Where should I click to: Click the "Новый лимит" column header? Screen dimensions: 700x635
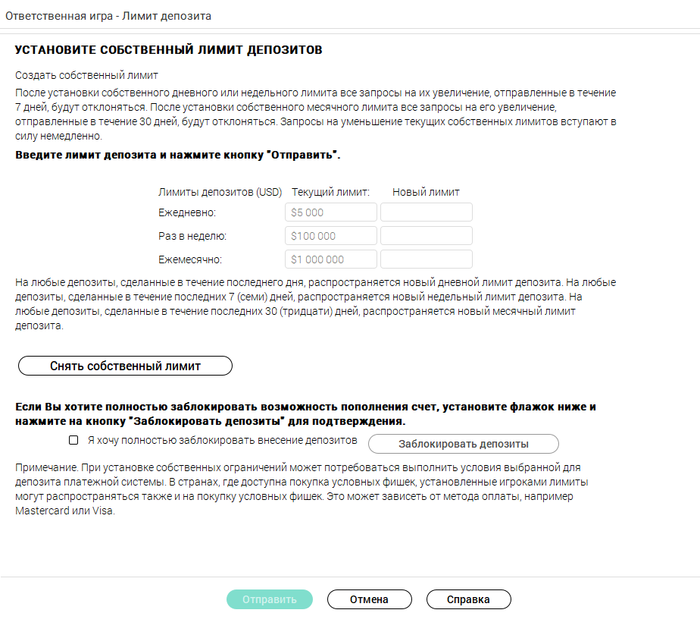click(x=426, y=191)
